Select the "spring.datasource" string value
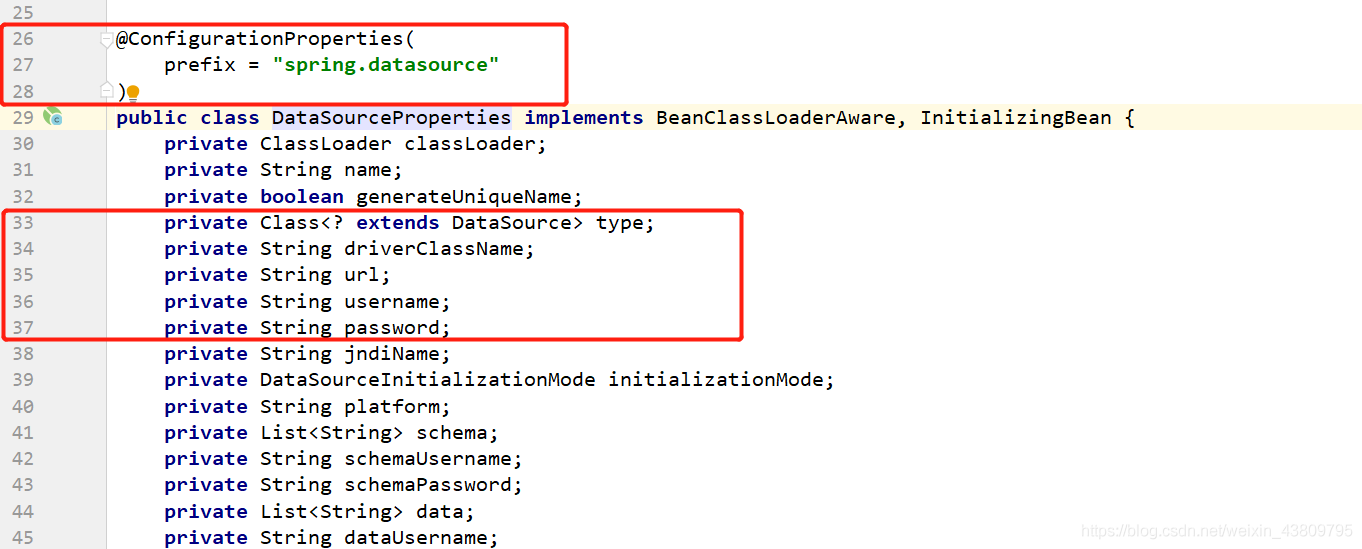 385,65
